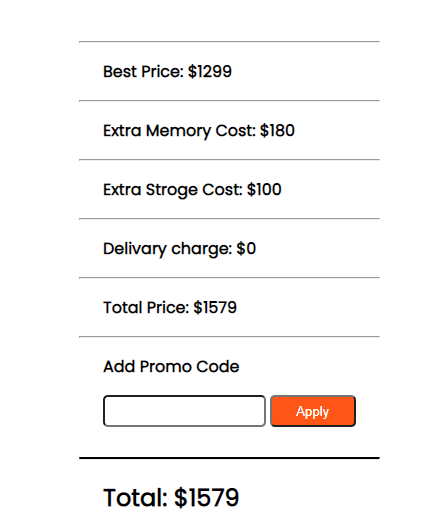This screenshot has width=435, height=530.
Task: Focus the promo code input field
Action: [184, 411]
